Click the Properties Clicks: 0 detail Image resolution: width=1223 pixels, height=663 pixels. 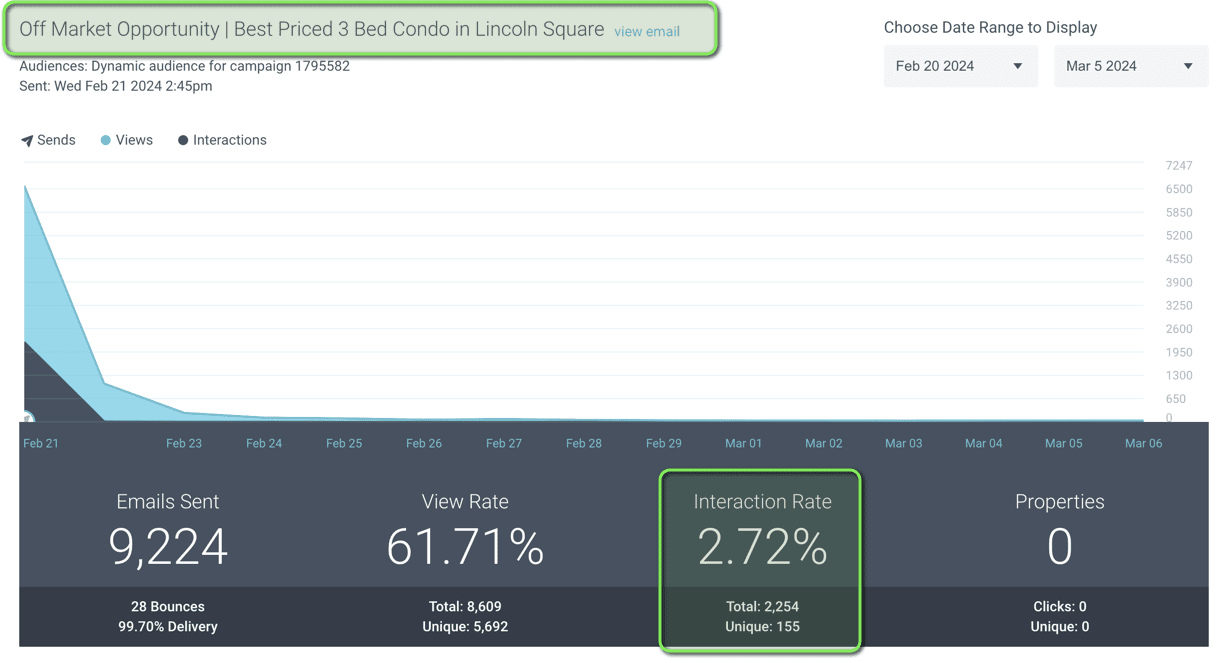click(x=1059, y=607)
